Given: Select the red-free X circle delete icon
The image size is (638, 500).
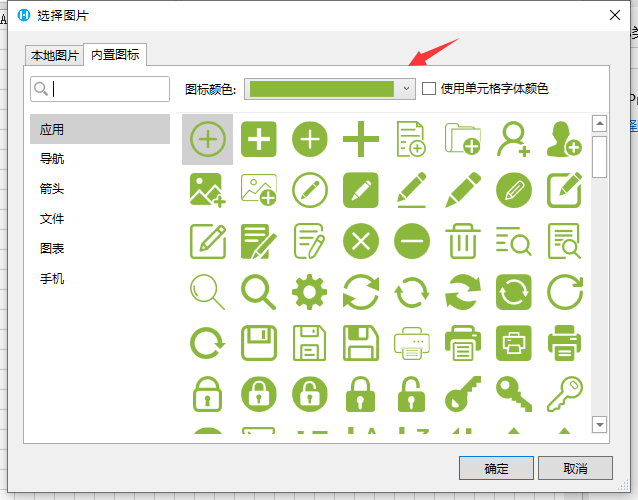Looking at the screenshot, I should [x=361, y=241].
